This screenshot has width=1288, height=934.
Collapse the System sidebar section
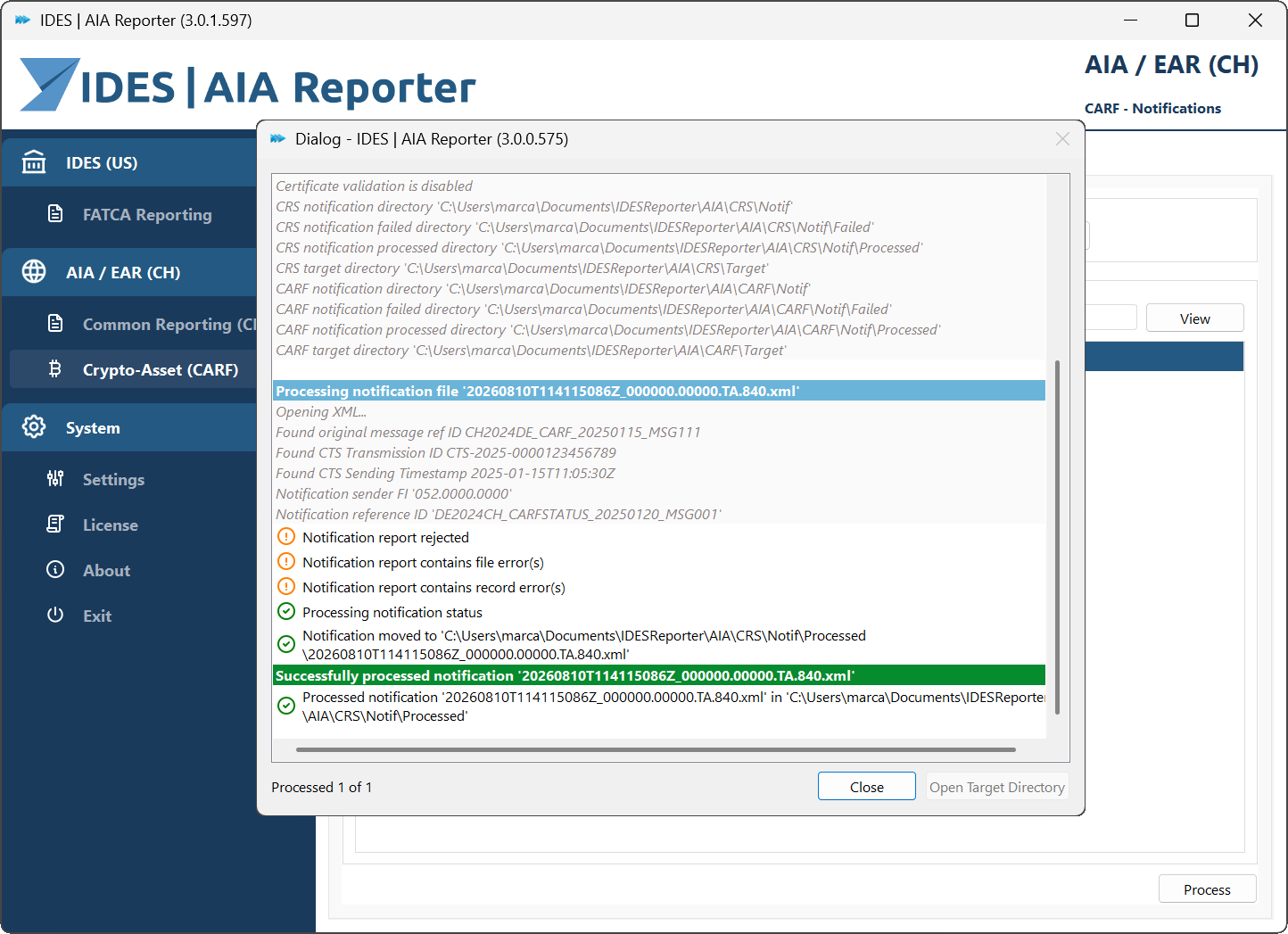click(130, 427)
